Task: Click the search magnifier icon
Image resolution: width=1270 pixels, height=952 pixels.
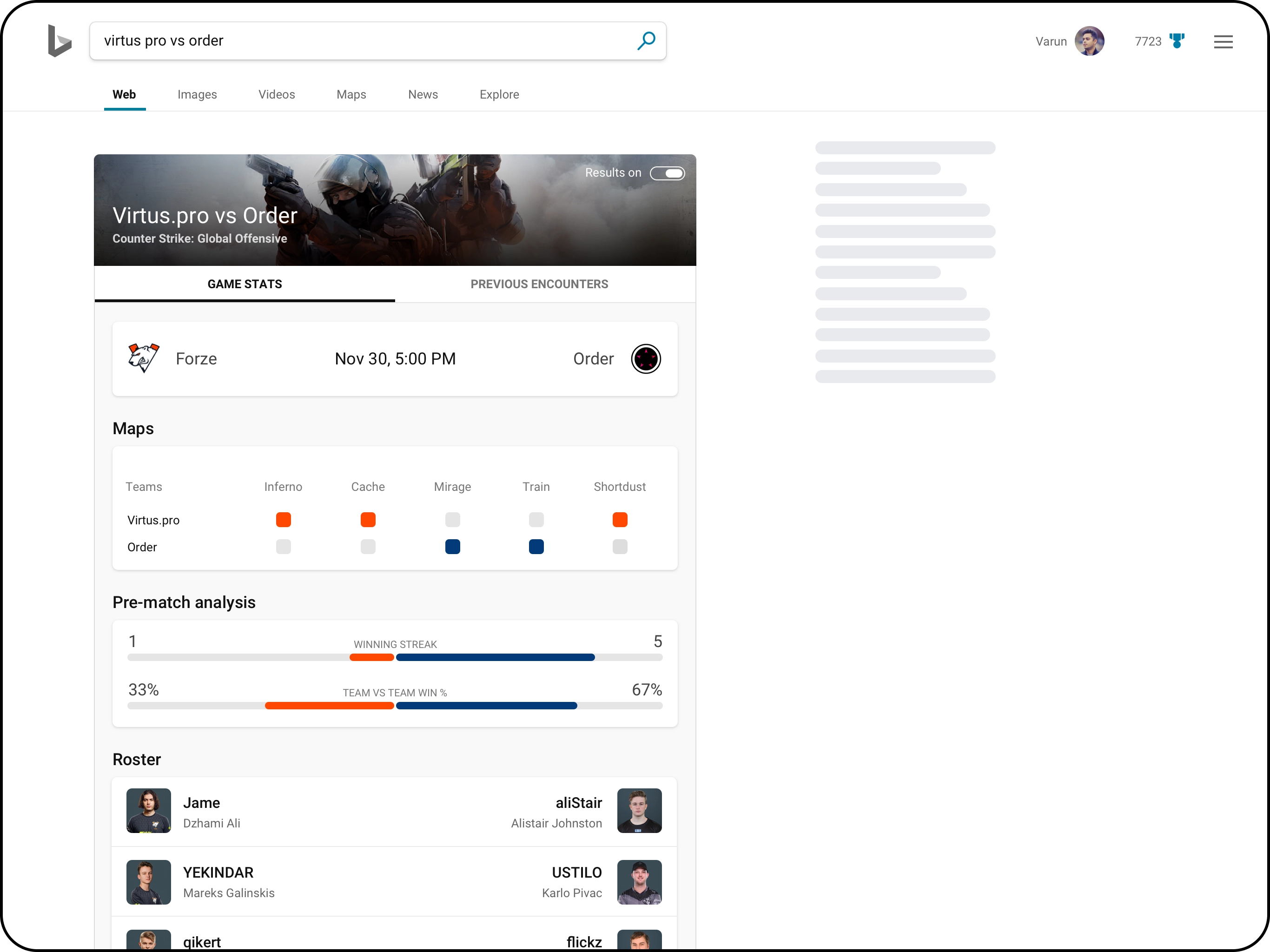Action: (647, 41)
